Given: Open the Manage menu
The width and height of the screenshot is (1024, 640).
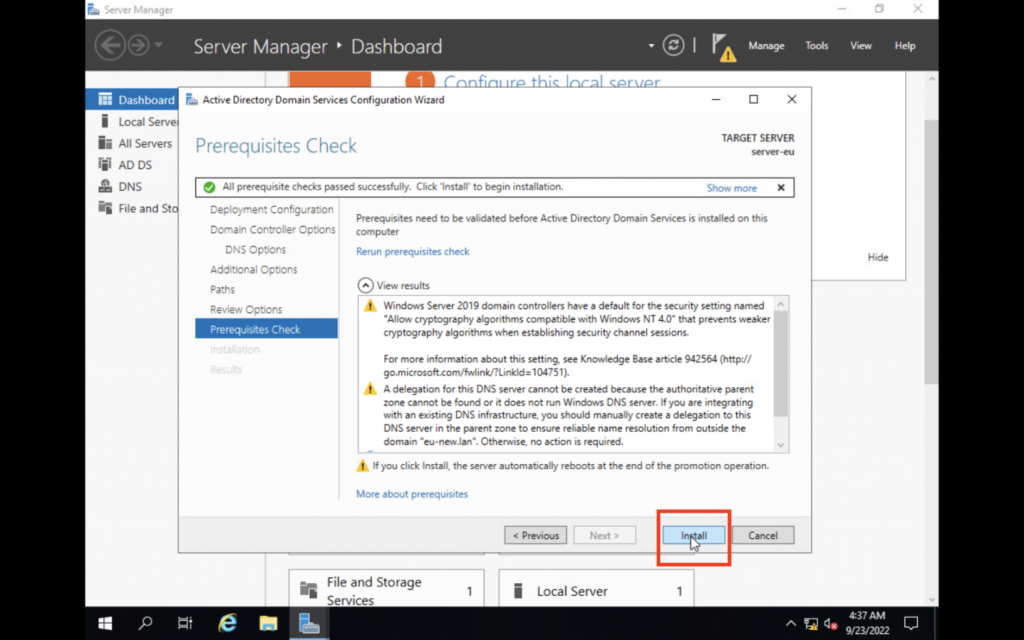Looking at the screenshot, I should pos(766,46).
